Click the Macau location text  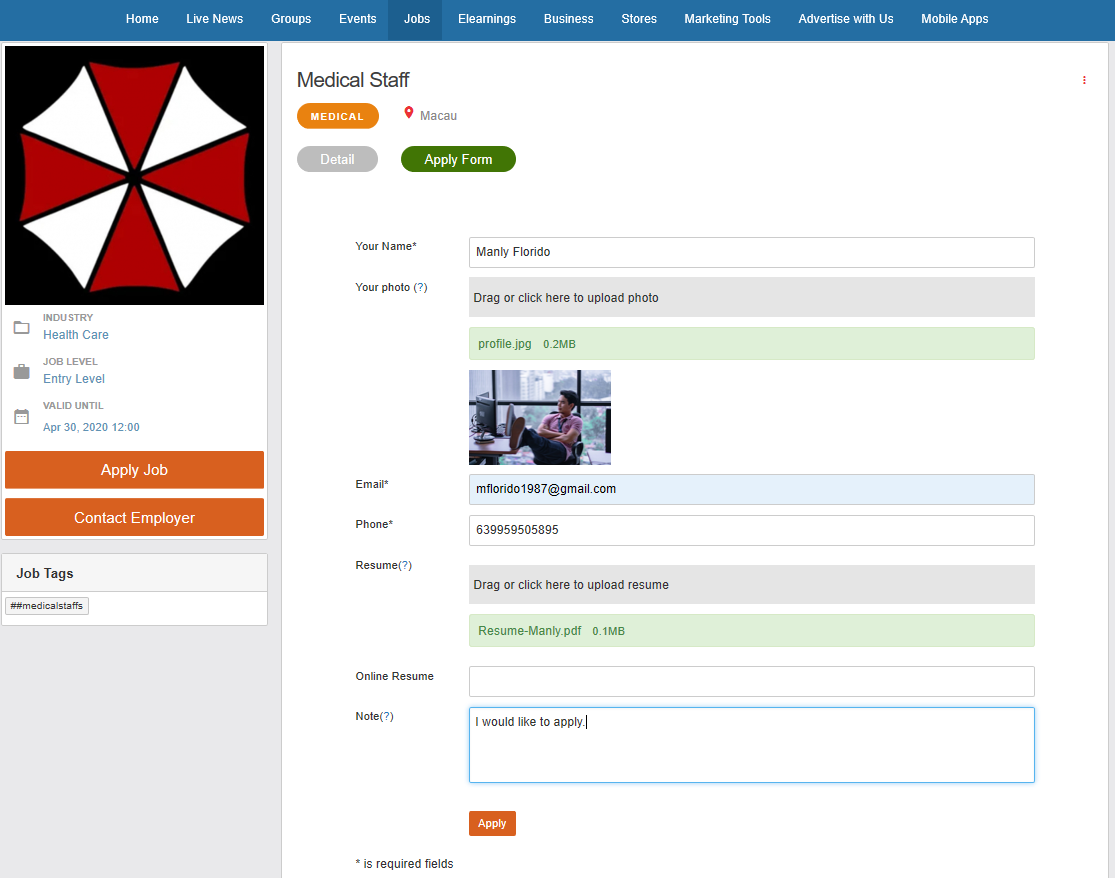(x=438, y=116)
